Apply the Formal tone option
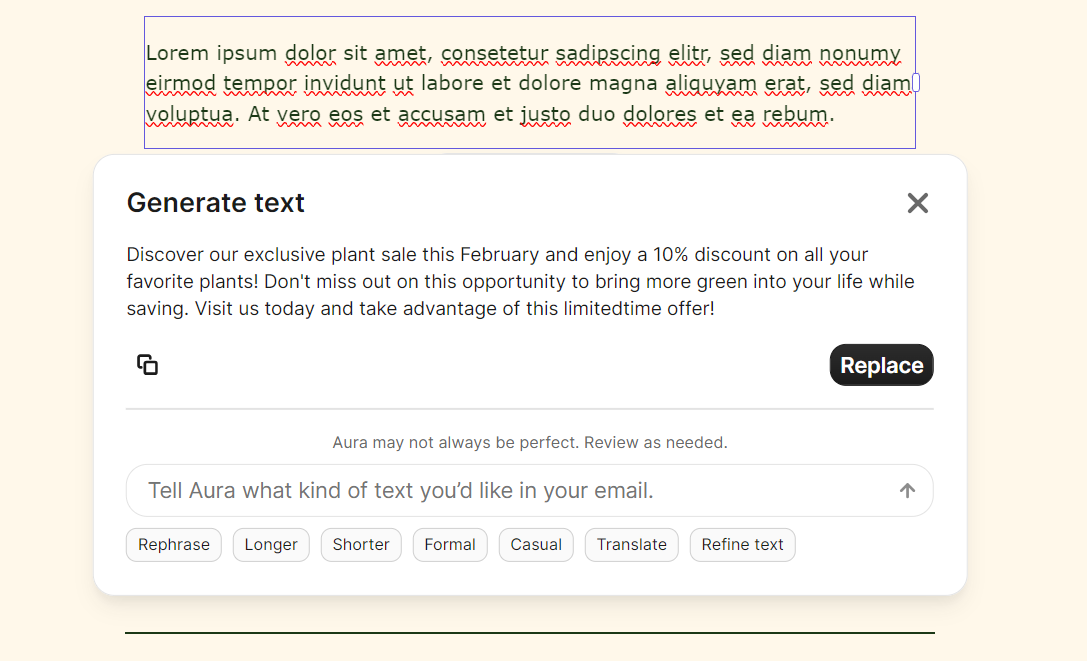Viewport: 1087px width, 661px height. pyautogui.click(x=450, y=544)
